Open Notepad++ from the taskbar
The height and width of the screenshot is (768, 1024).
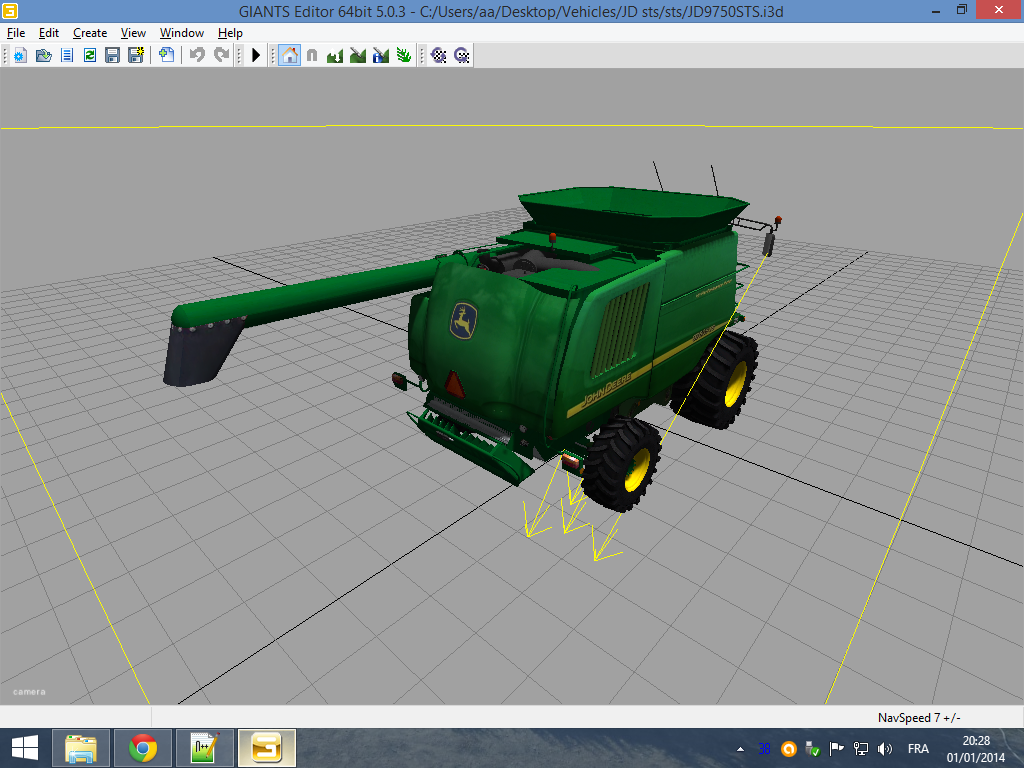(204, 748)
